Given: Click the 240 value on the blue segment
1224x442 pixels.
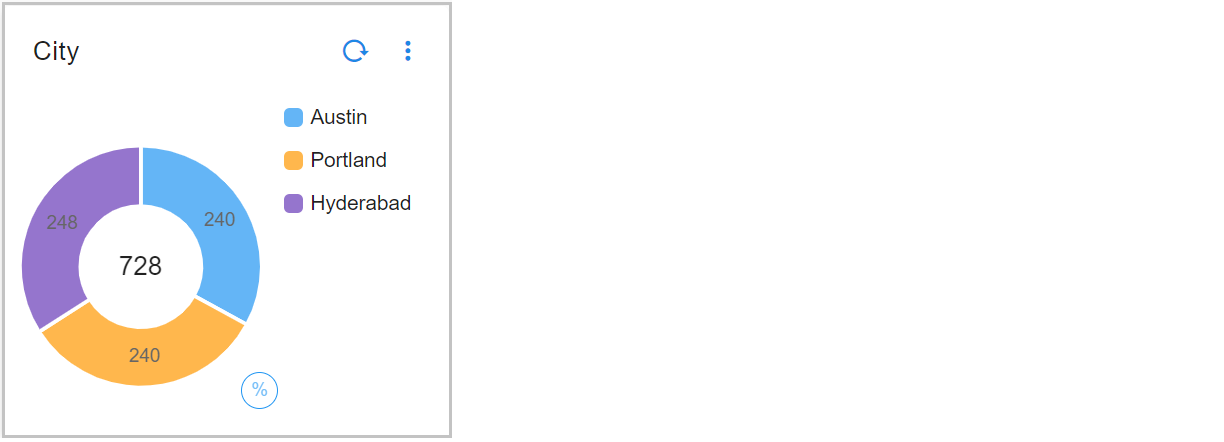Looking at the screenshot, I should pos(219,220).
